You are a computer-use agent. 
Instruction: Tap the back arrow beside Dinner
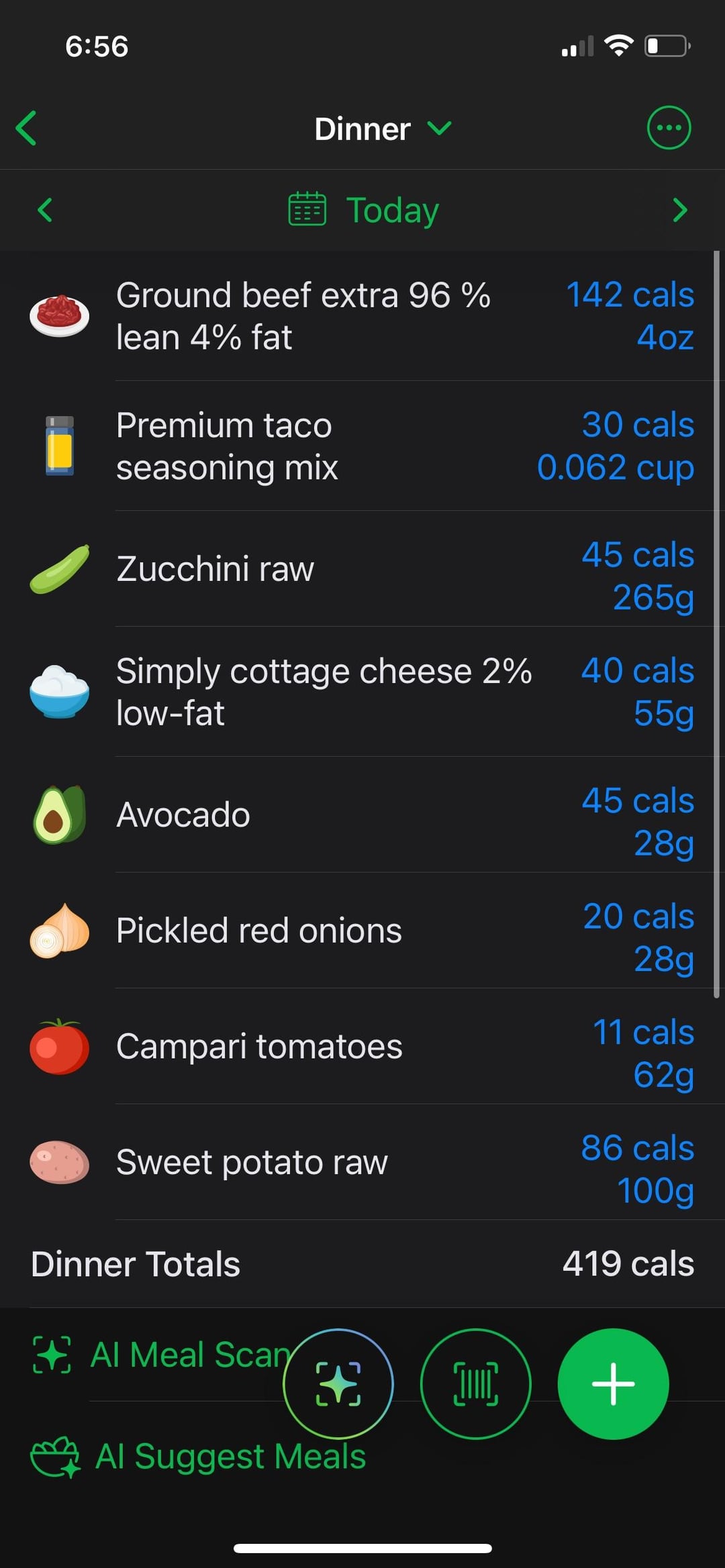27,128
